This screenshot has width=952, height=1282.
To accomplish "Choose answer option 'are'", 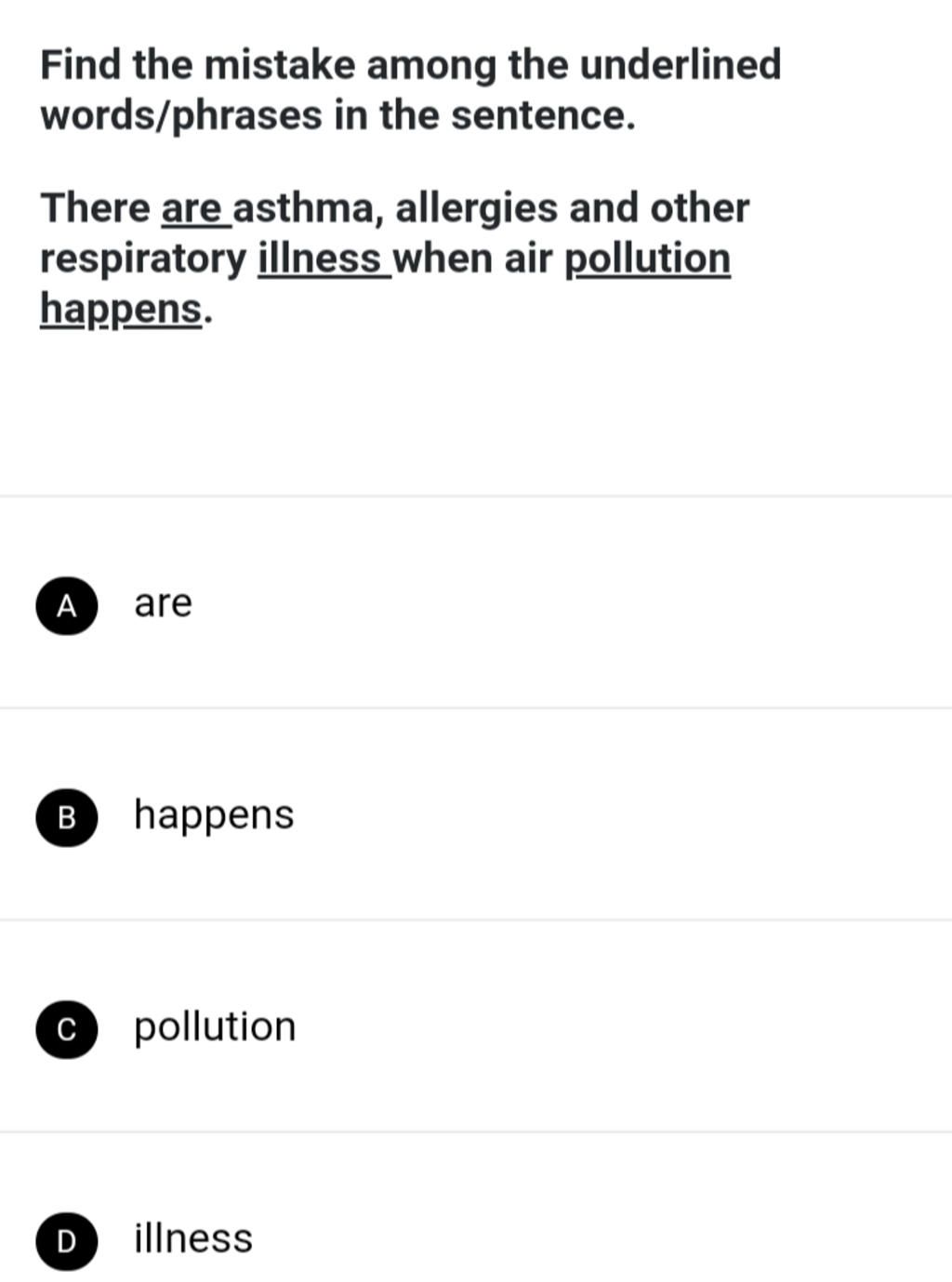I will coord(164,604).
